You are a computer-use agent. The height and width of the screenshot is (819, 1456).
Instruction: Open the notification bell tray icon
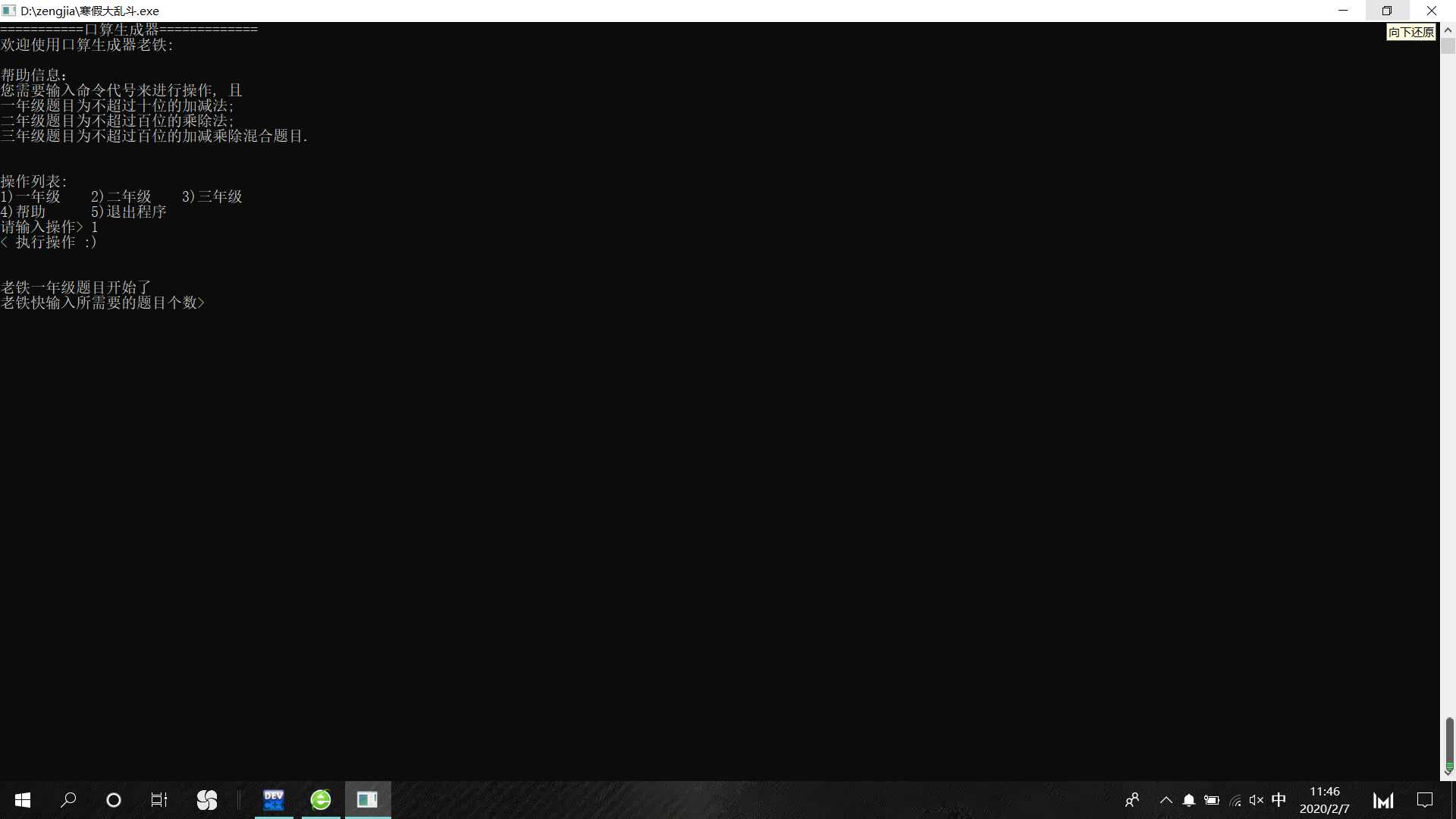tap(1189, 800)
